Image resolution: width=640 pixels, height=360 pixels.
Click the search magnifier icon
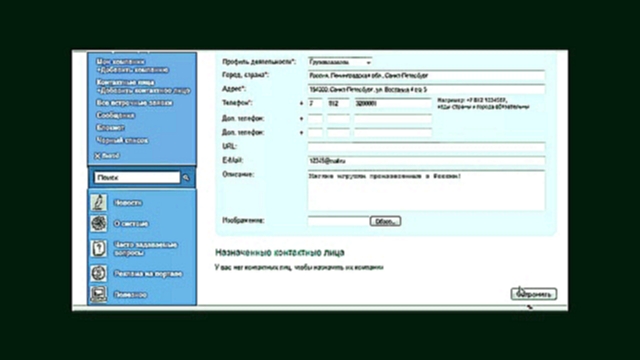pos(186,178)
